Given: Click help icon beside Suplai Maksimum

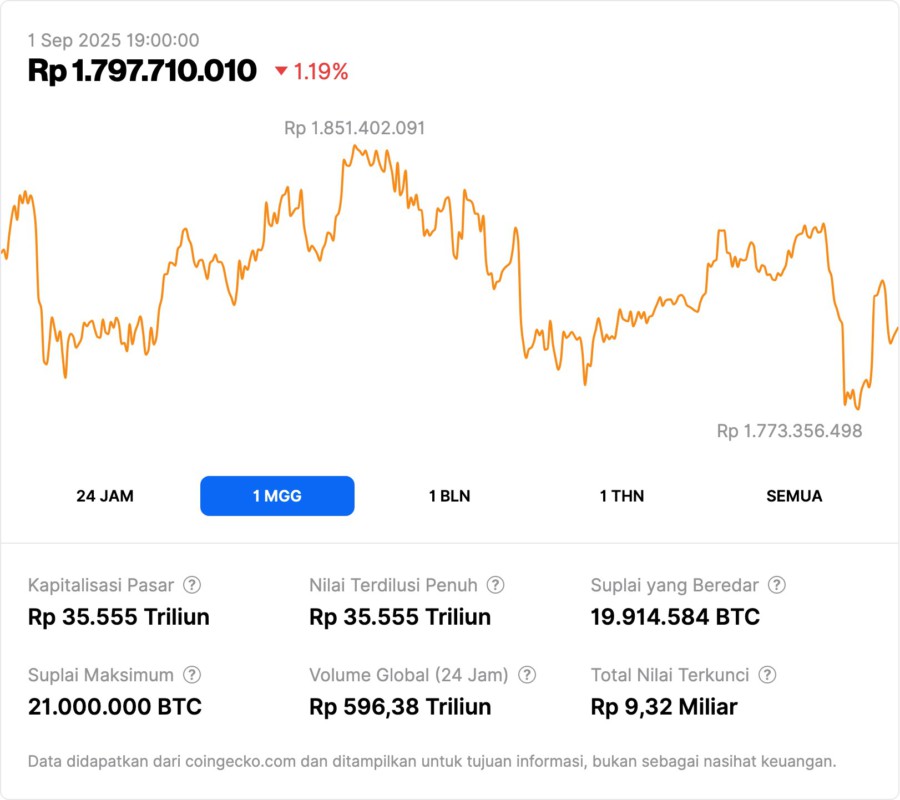Looking at the screenshot, I should click(x=192, y=675).
